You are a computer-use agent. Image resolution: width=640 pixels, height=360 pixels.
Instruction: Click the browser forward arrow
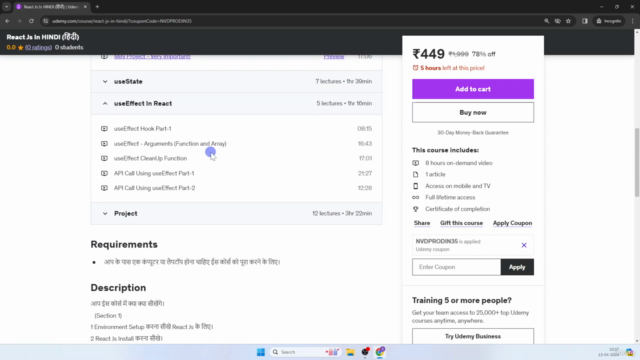pos(19,21)
